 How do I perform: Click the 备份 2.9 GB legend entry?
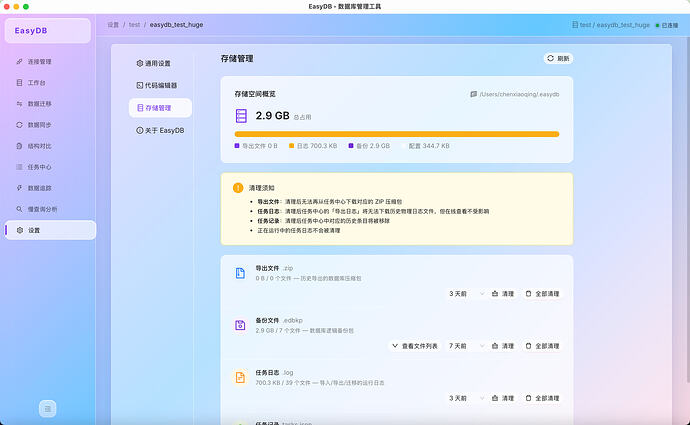[369, 146]
